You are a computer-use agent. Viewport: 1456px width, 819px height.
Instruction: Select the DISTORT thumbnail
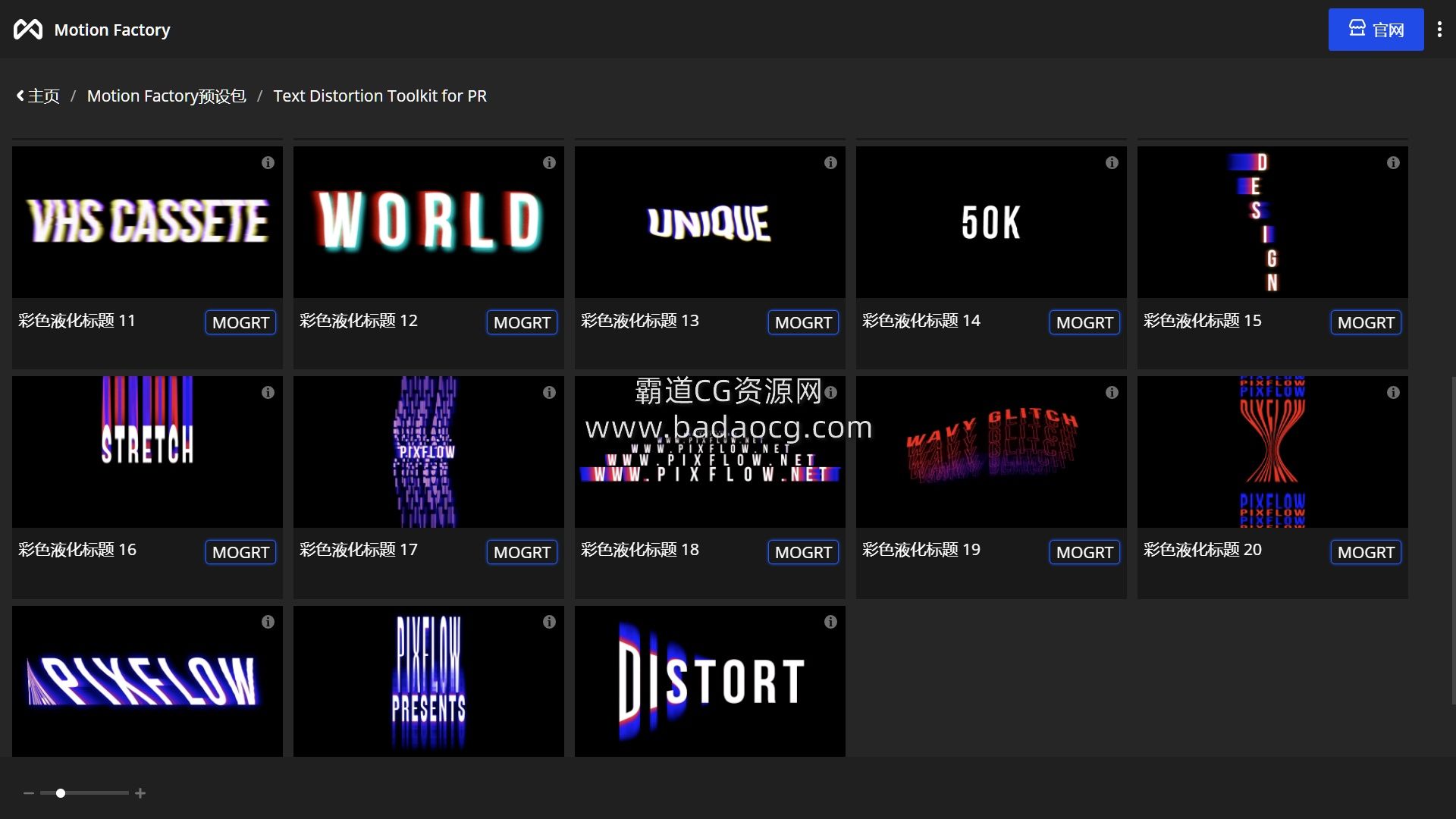tap(710, 681)
